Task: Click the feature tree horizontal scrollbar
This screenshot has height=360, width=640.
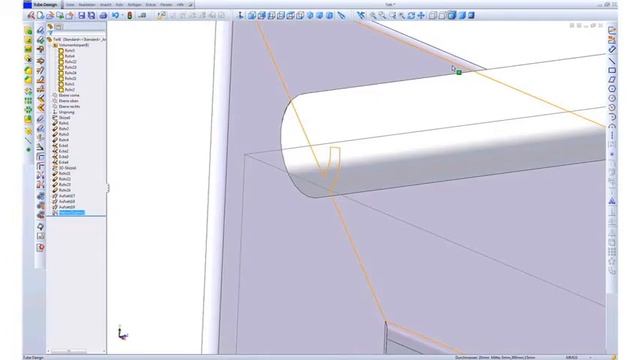Action: point(69,351)
